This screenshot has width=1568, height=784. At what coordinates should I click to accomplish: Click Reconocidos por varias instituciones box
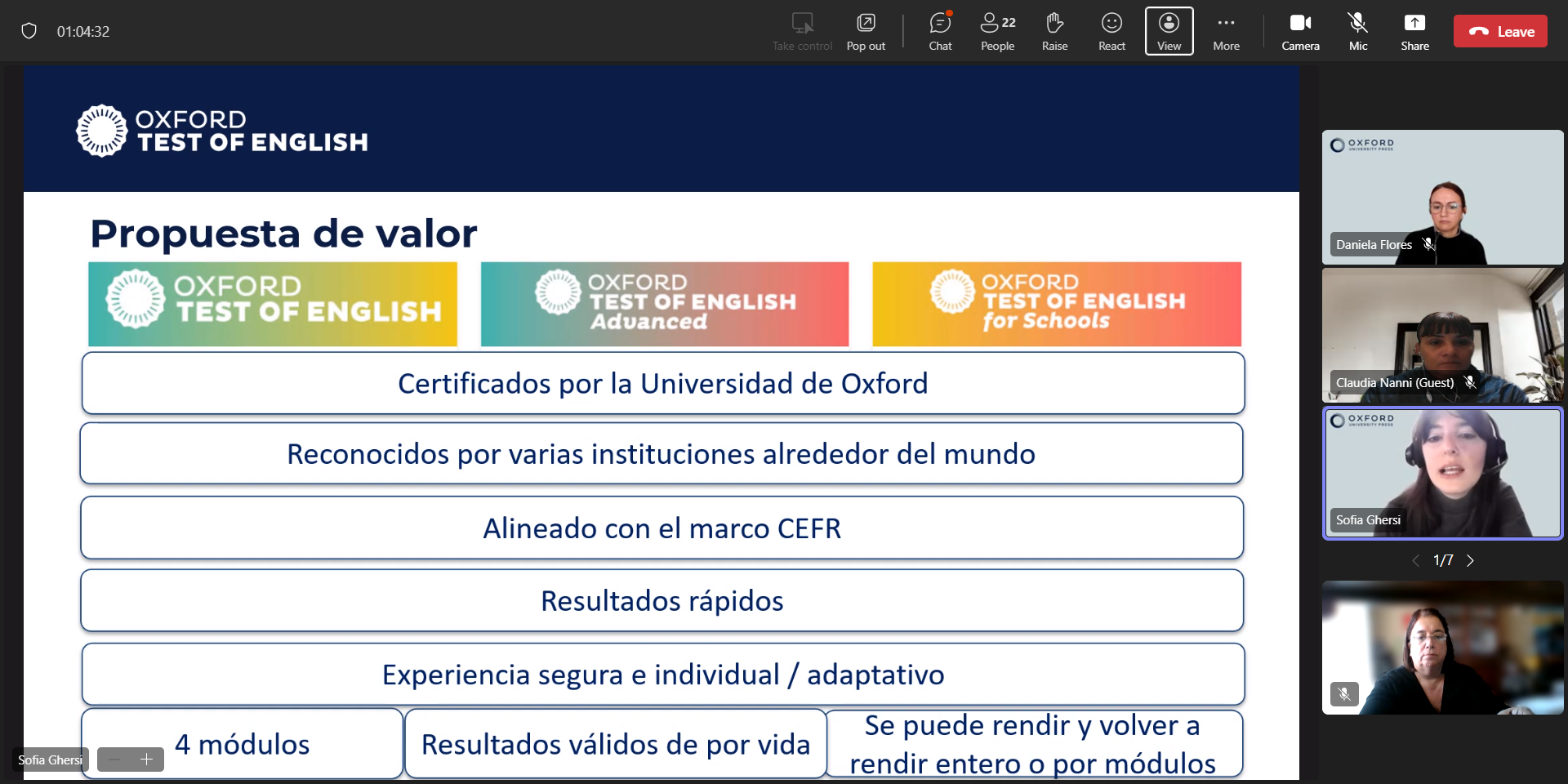coord(661,453)
